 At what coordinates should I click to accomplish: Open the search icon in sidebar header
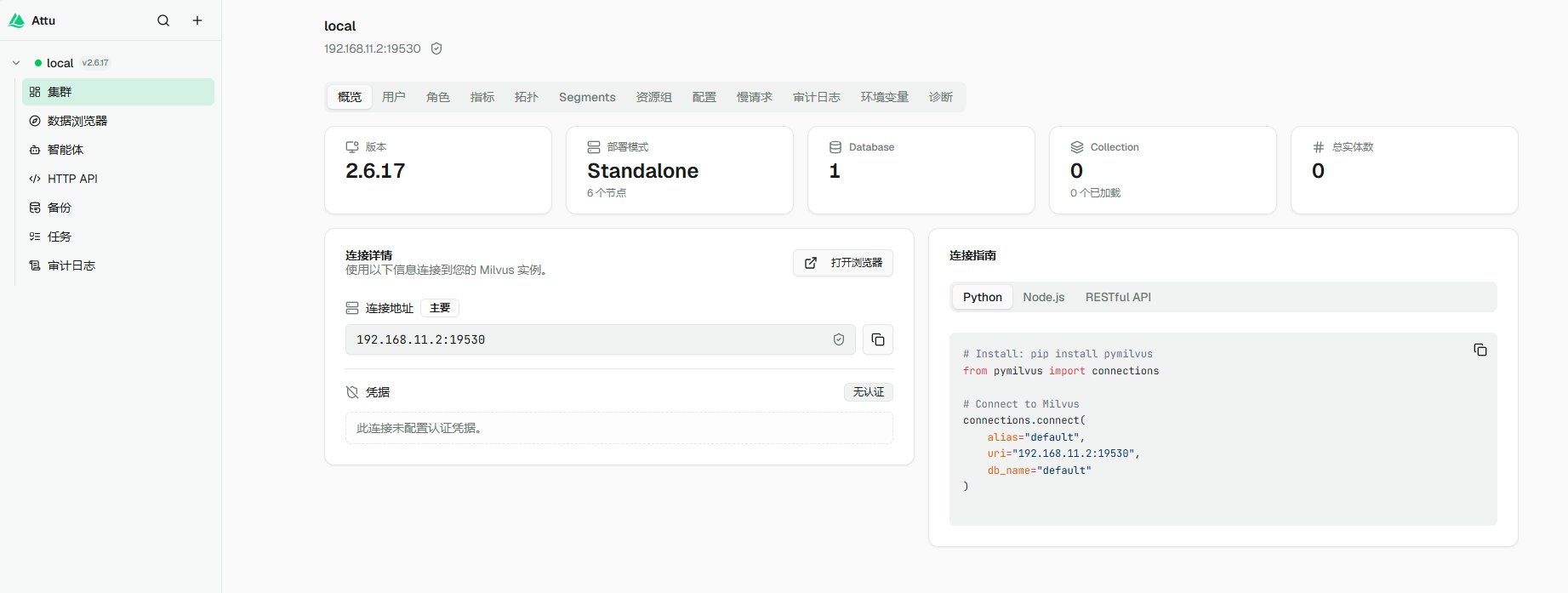[x=163, y=20]
